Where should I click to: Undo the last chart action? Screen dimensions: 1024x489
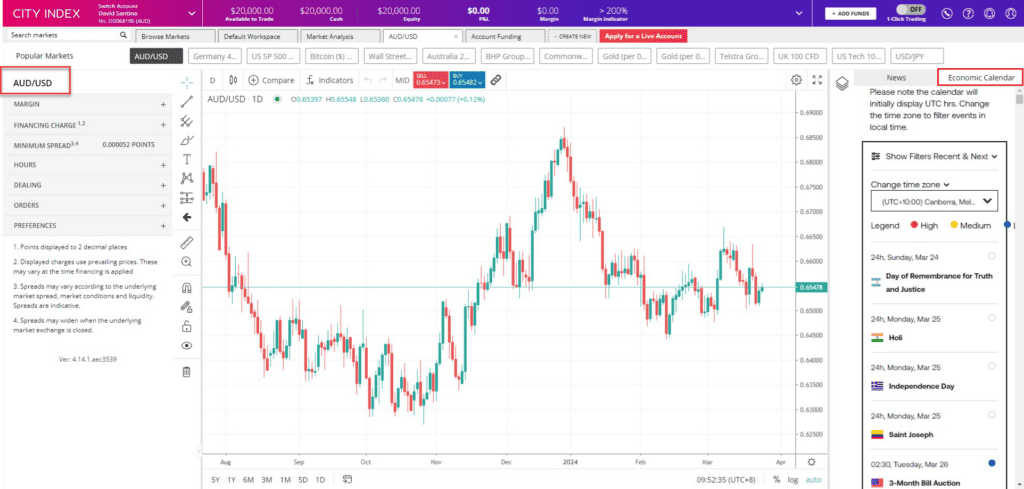coord(368,80)
